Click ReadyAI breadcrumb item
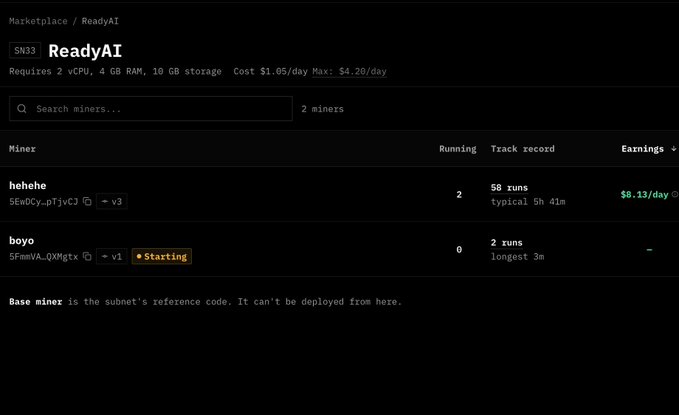Image resolution: width=679 pixels, height=415 pixels. tap(100, 21)
